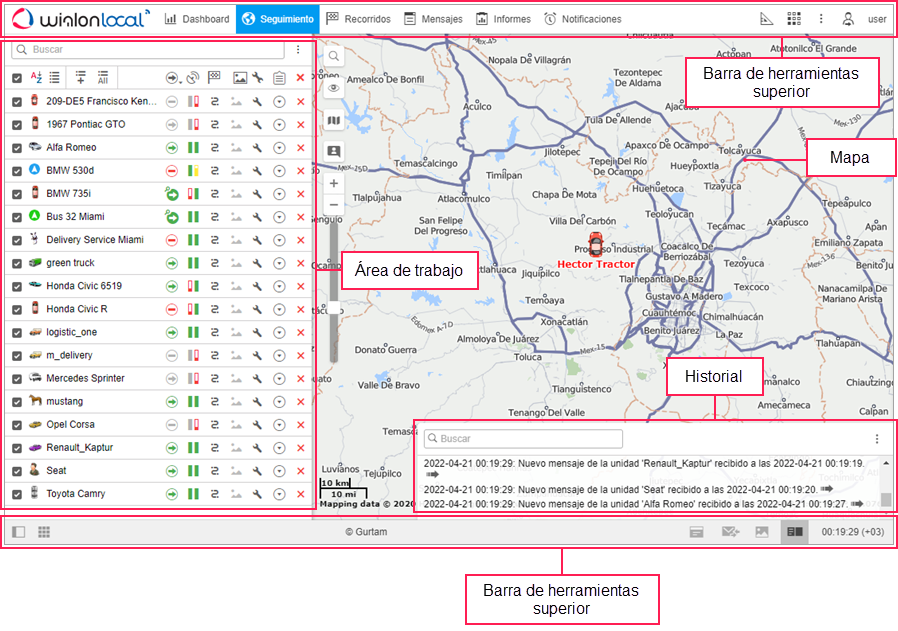Screen dimensions: 898x631
Task: Remove BMW 530d with red X
Action: click(300, 171)
